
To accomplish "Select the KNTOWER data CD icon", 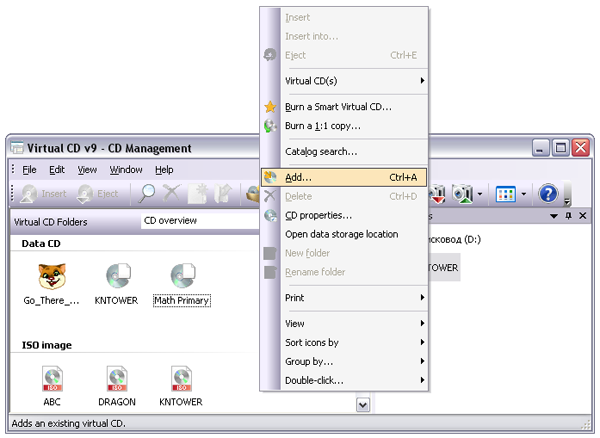I will pyautogui.click(x=116, y=284).
